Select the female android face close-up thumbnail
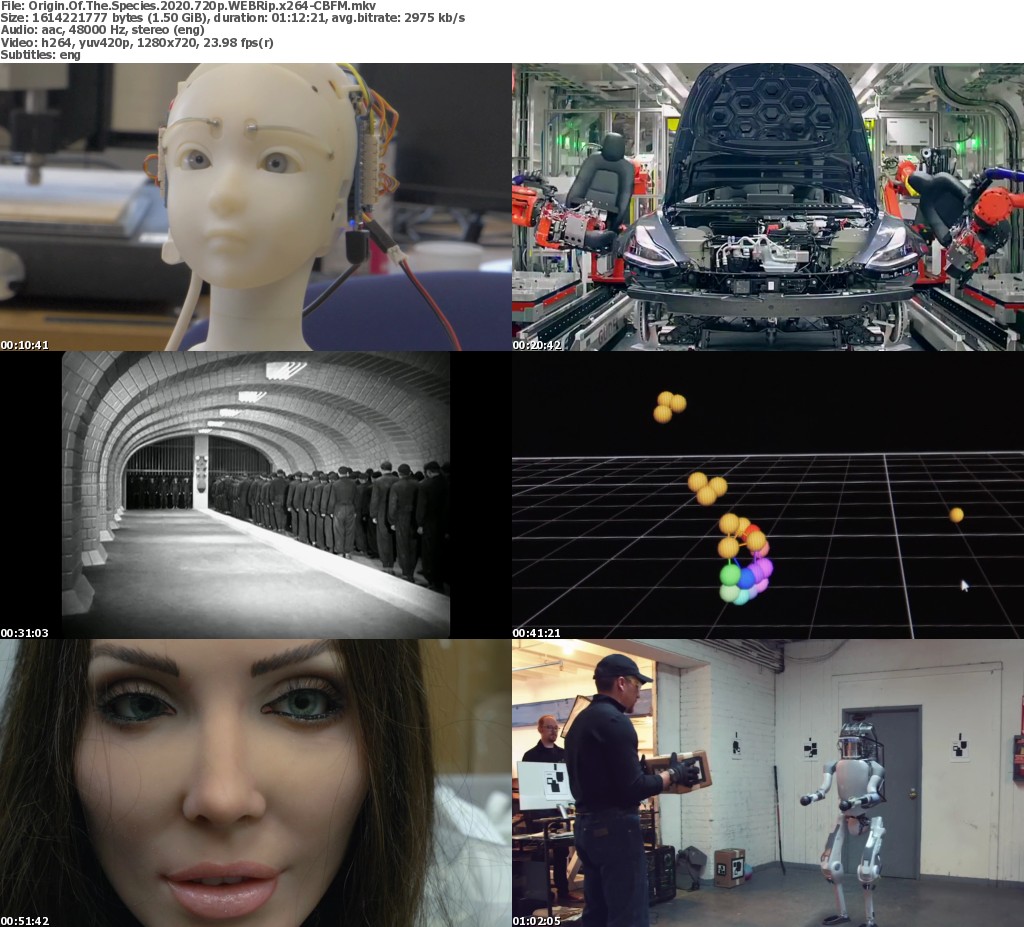The height and width of the screenshot is (927, 1024). point(256,783)
